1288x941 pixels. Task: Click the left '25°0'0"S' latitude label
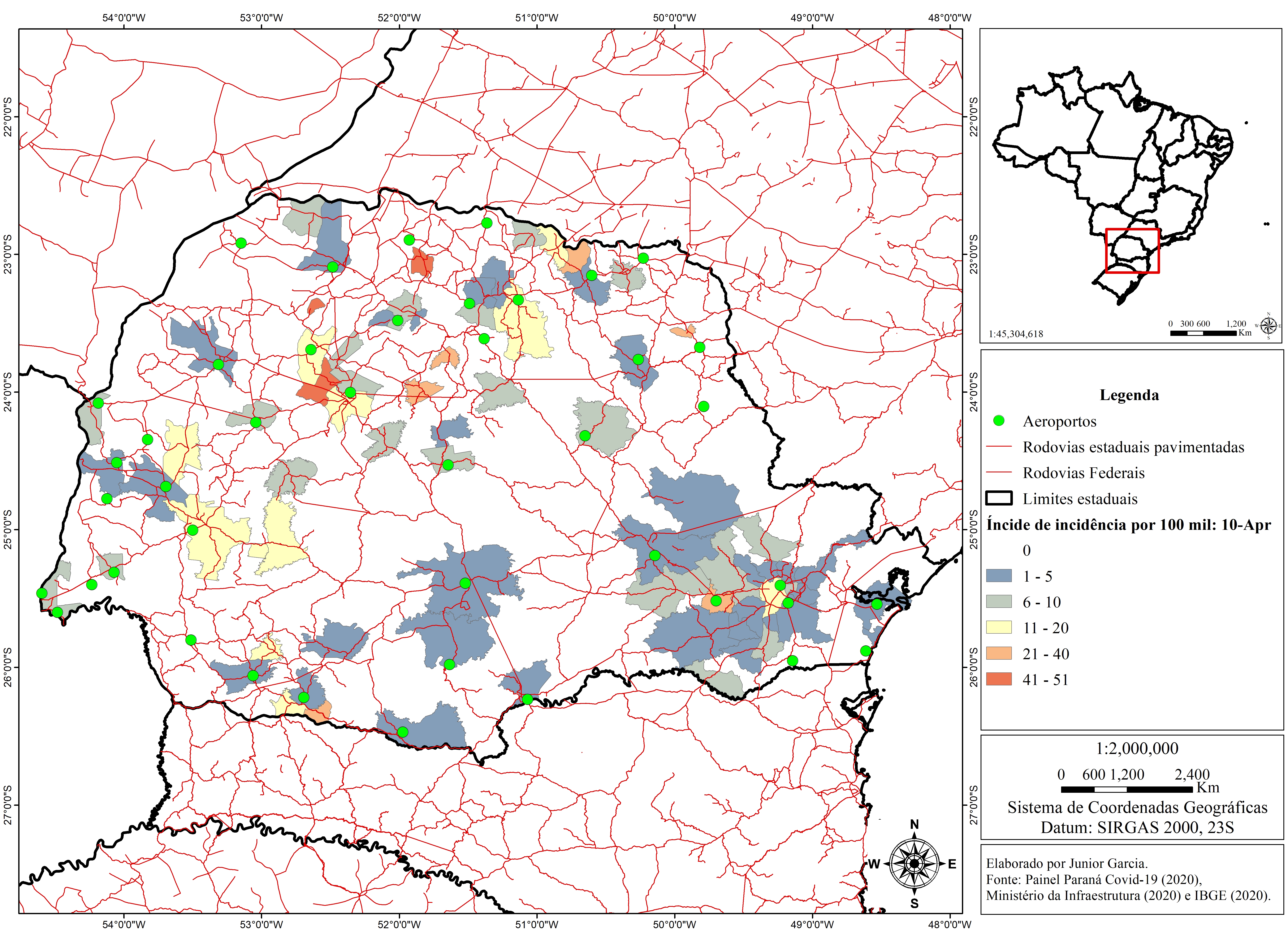(7, 530)
